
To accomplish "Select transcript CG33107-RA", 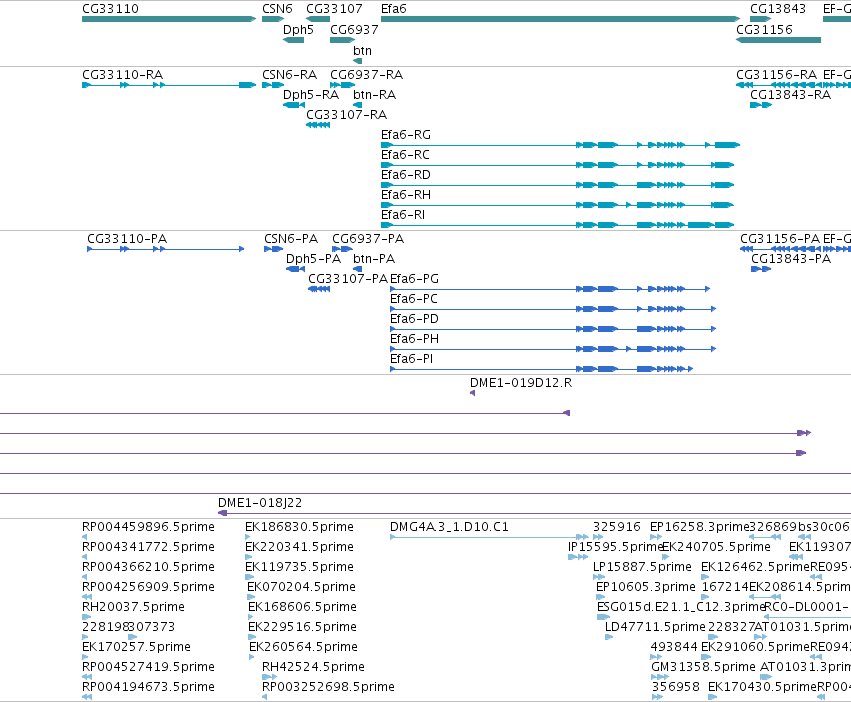I will 318,125.
